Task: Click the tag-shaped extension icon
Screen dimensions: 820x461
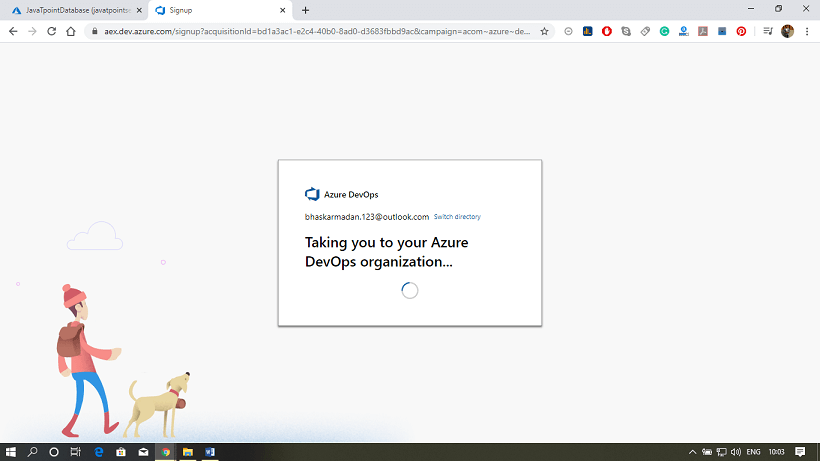Action: [645, 31]
